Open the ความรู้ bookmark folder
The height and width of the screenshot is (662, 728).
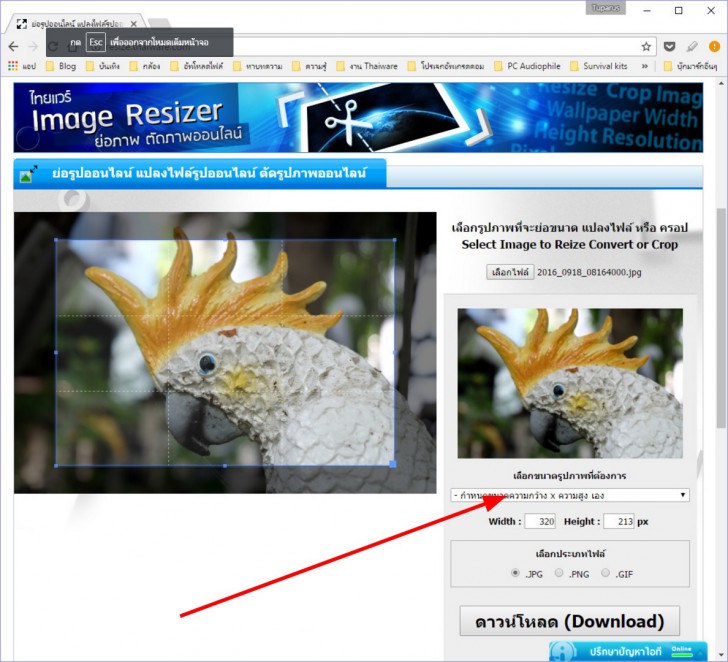309,66
